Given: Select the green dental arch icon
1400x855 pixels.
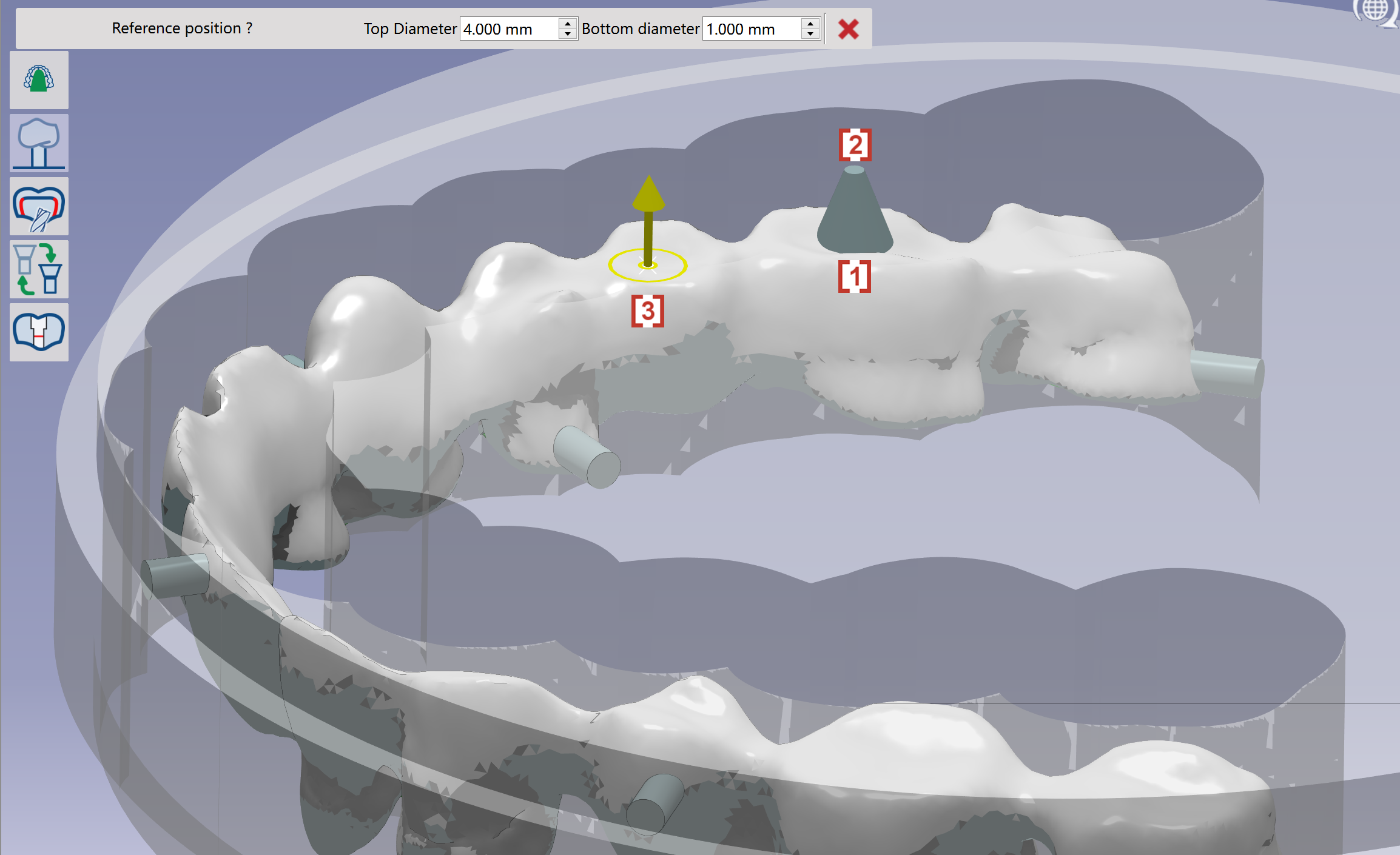Looking at the screenshot, I should coord(39,80).
